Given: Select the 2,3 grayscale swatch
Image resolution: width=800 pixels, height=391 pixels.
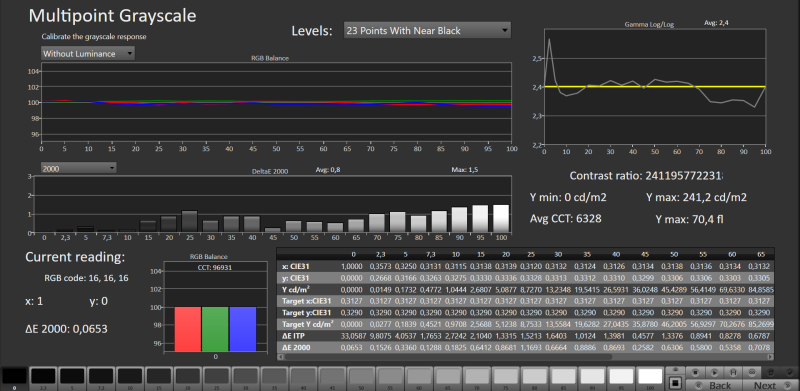Looking at the screenshot, I should click(x=43, y=377).
